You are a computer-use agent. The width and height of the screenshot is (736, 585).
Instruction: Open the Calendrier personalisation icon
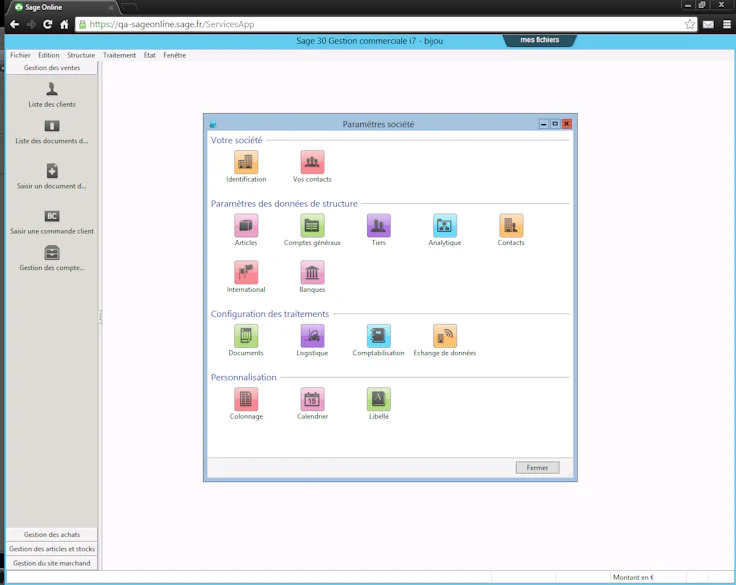tap(312, 400)
